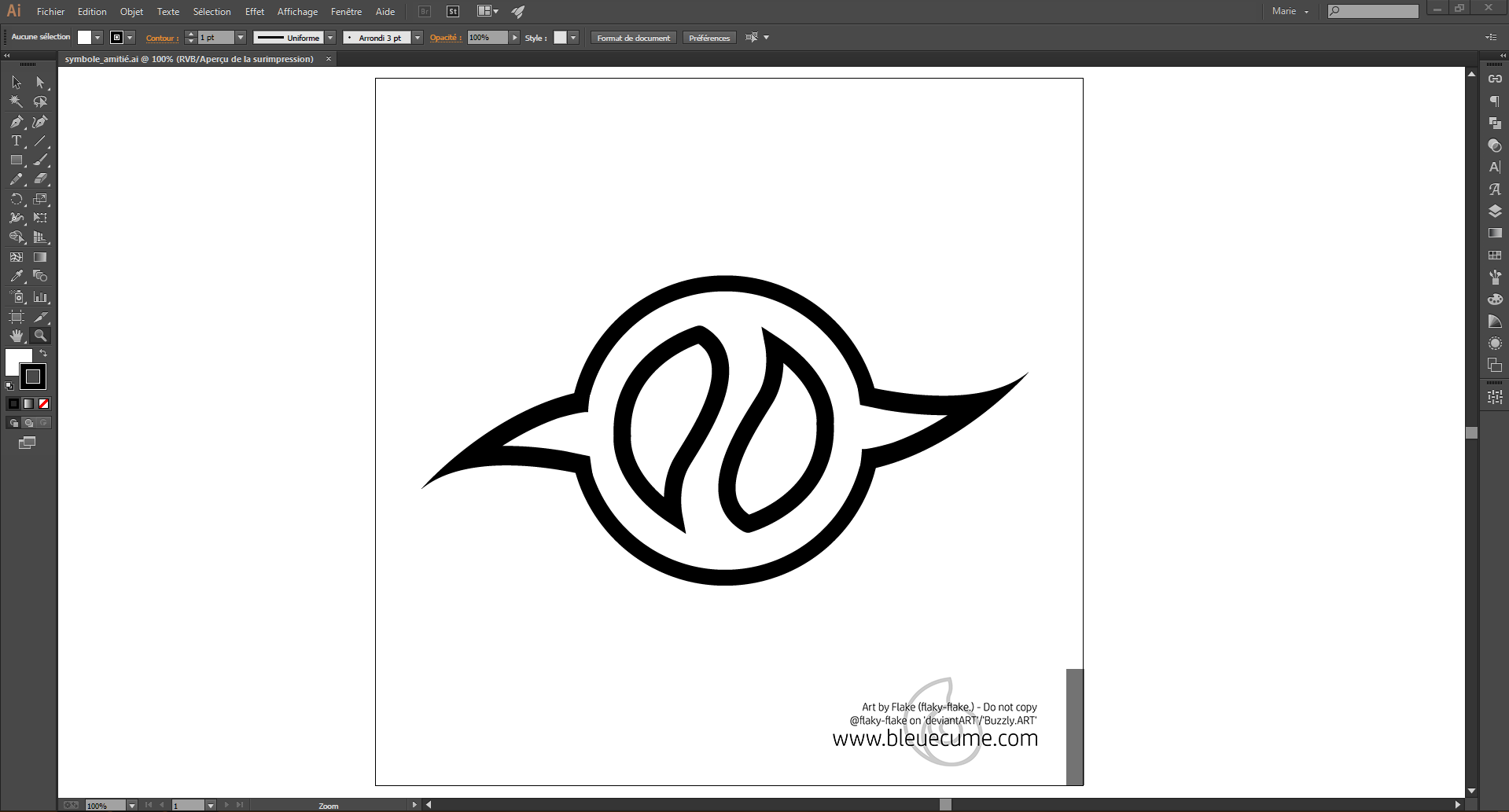The image size is (1509, 812).
Task: Open stroke weight dropdown next to 1 pt
Action: click(241, 38)
